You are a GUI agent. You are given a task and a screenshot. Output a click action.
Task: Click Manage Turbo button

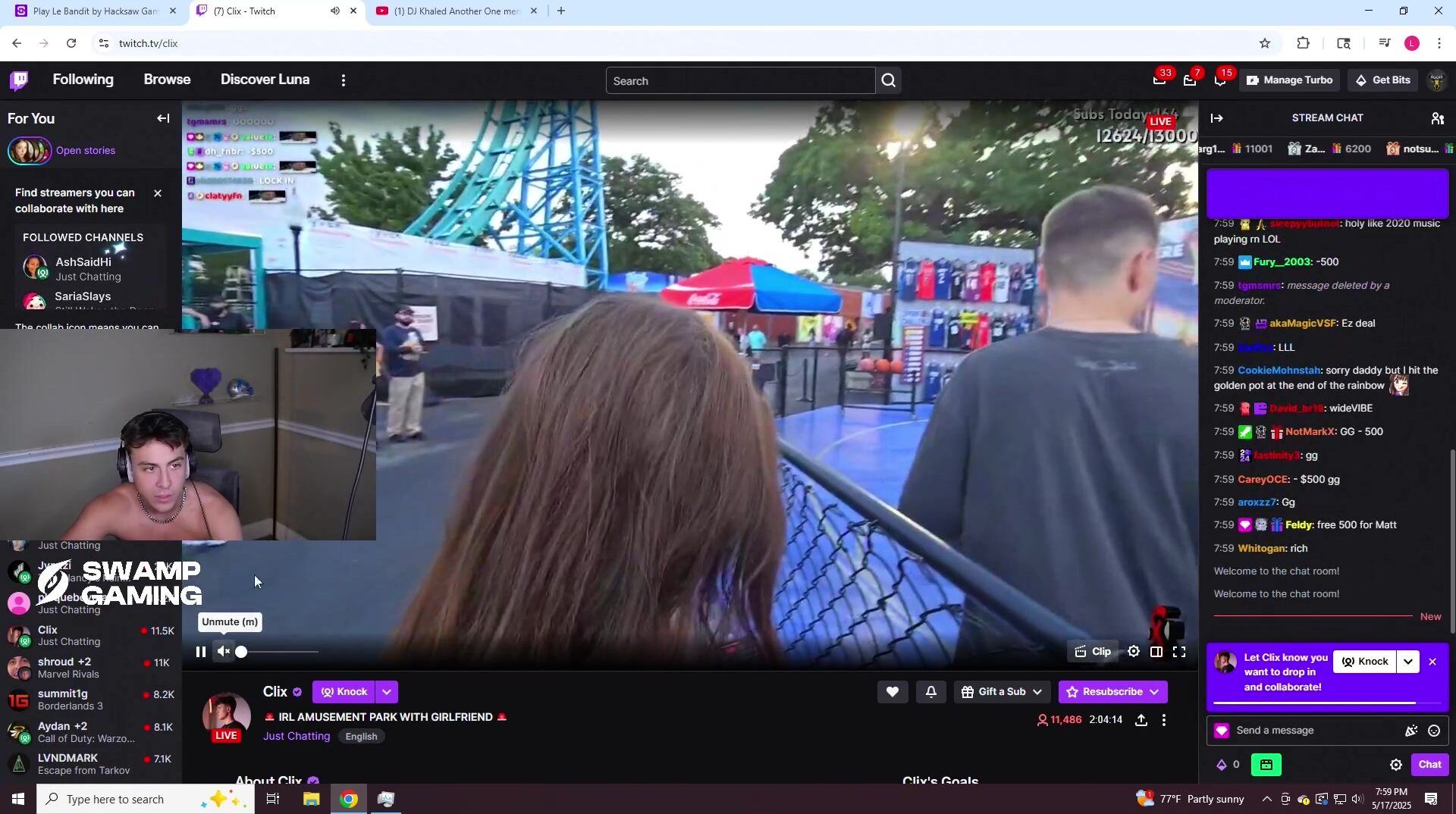pos(1289,80)
